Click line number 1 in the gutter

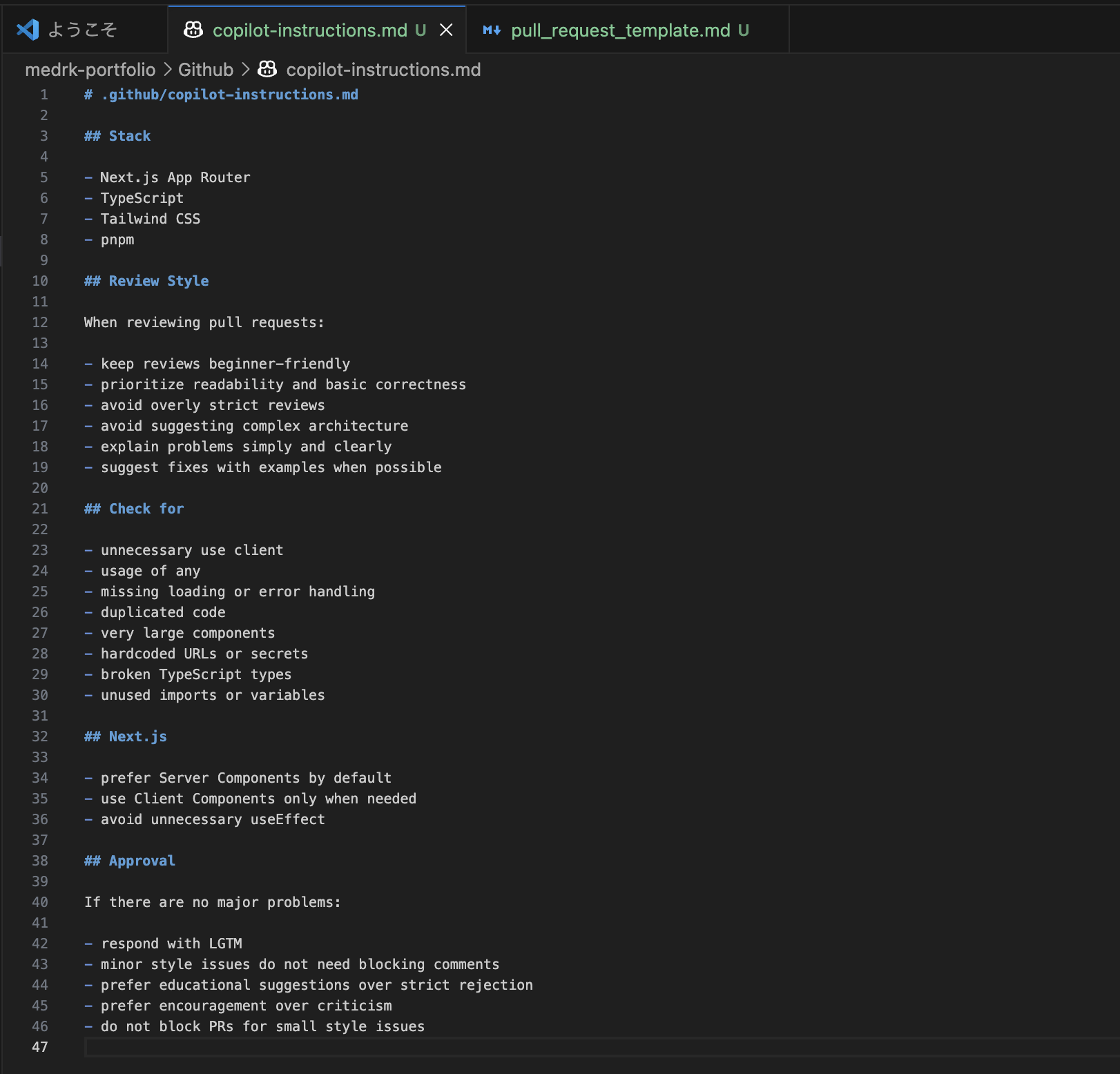(44, 95)
